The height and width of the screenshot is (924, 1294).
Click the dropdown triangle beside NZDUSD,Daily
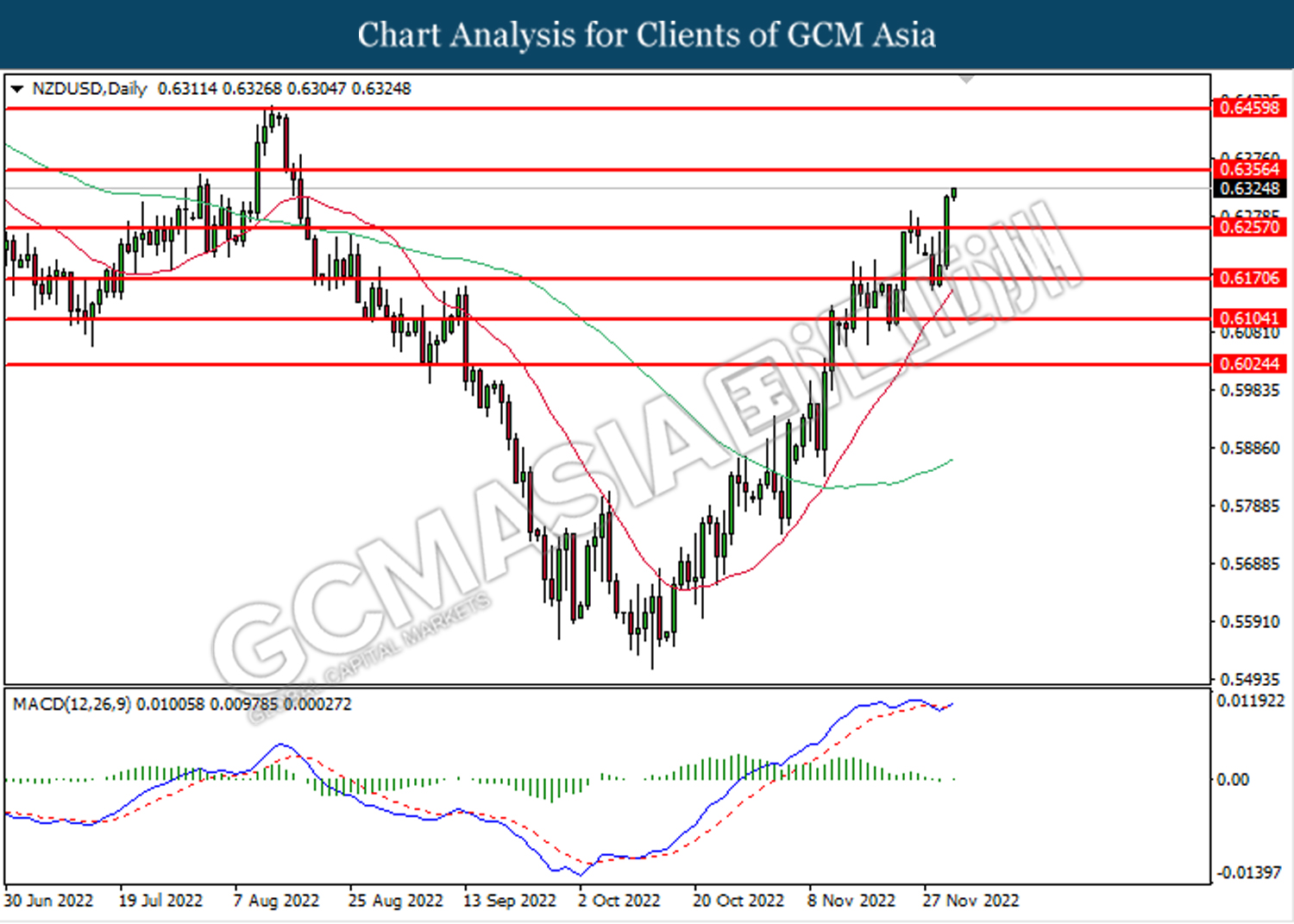pyautogui.click(x=17, y=89)
